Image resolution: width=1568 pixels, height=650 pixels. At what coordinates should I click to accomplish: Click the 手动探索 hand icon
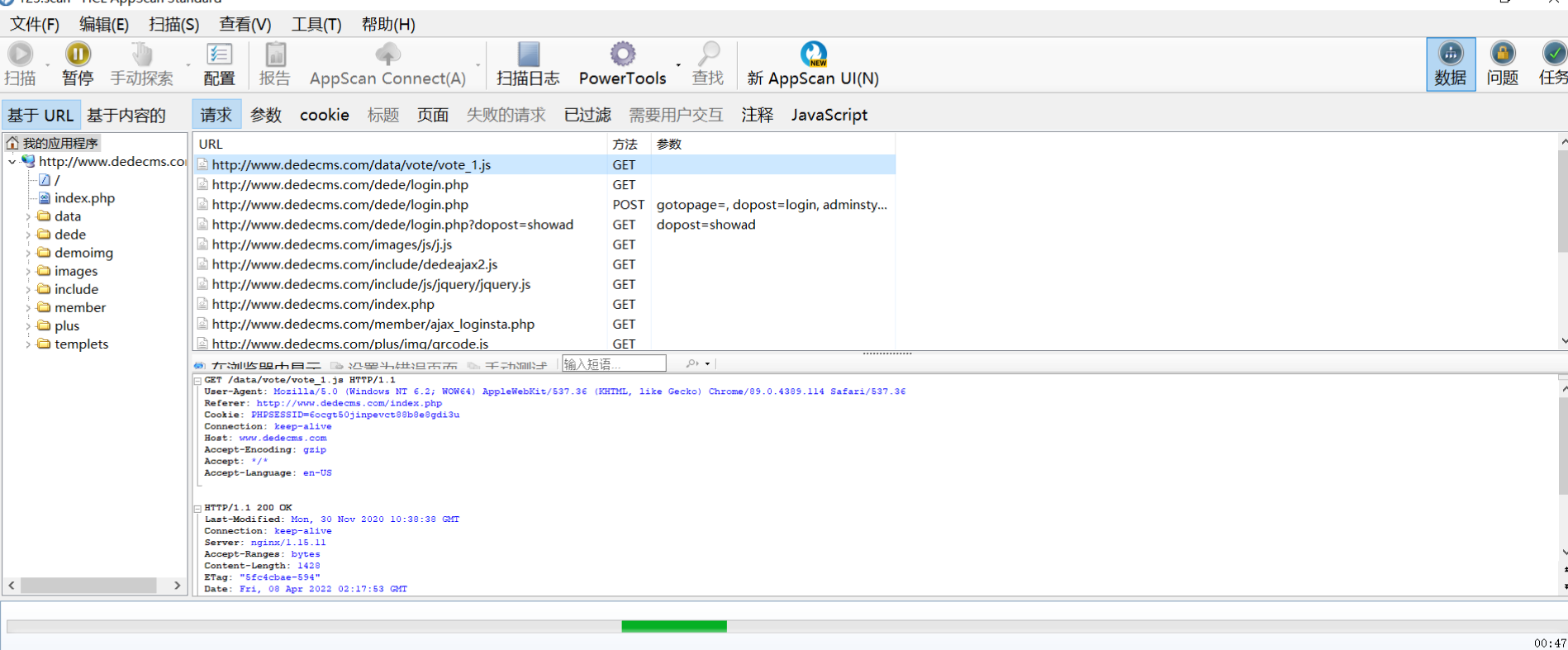(x=142, y=55)
